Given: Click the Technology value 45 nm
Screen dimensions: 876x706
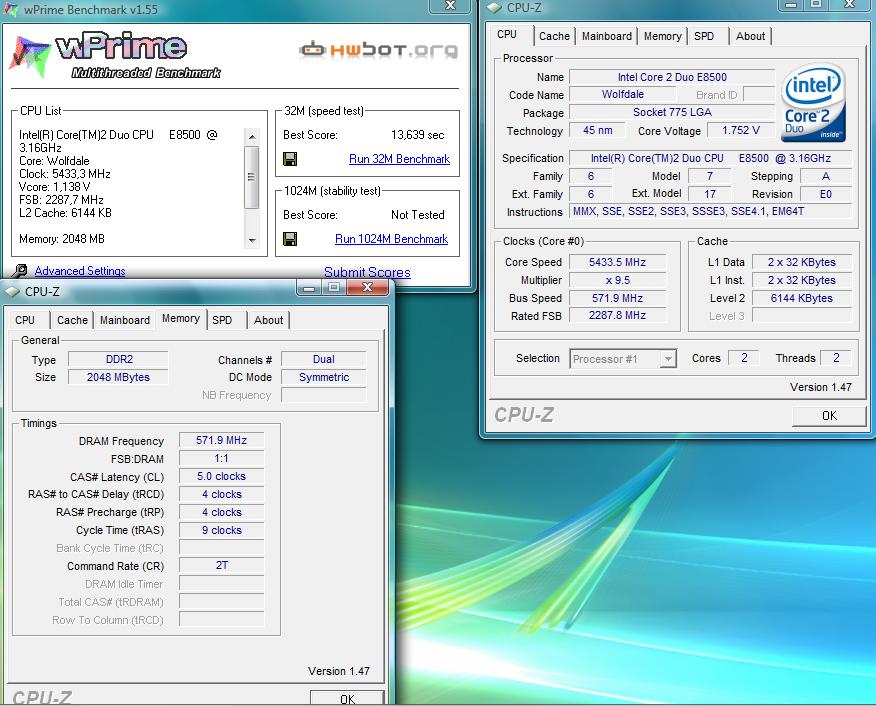Looking at the screenshot, I should (x=597, y=130).
